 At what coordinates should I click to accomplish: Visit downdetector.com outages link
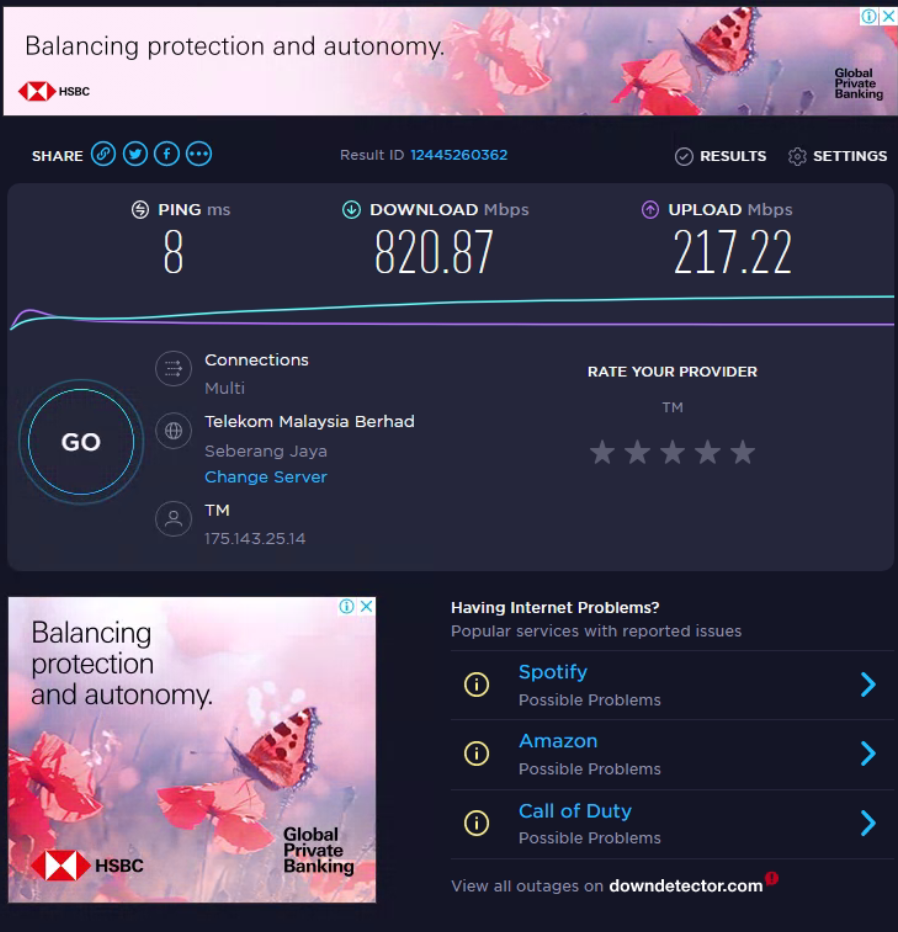686,886
